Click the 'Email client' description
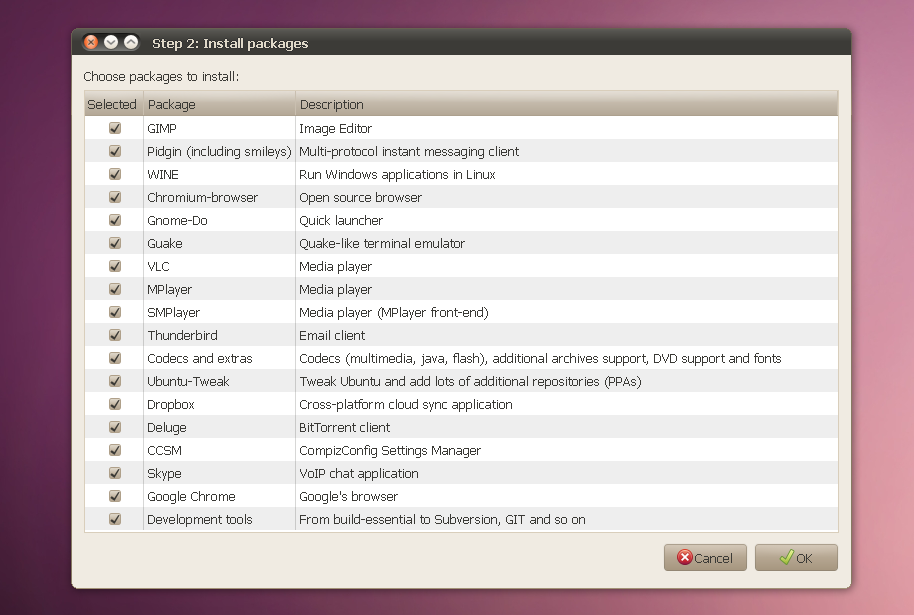This screenshot has height=615, width=914. pos(332,336)
